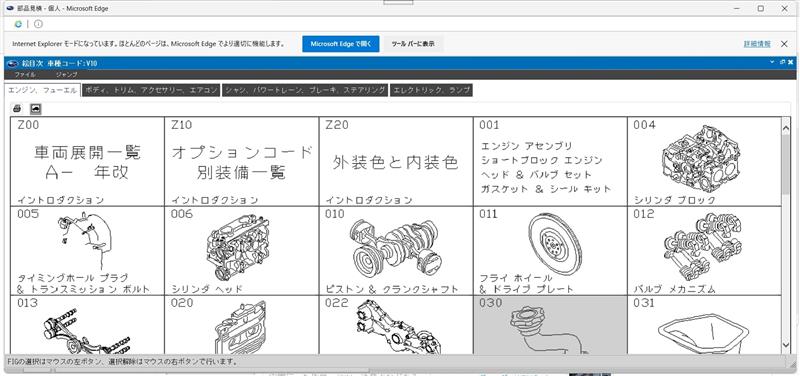Click the scroll-down arrow of the figure list
The height and width of the screenshot is (376, 800).
click(786, 345)
